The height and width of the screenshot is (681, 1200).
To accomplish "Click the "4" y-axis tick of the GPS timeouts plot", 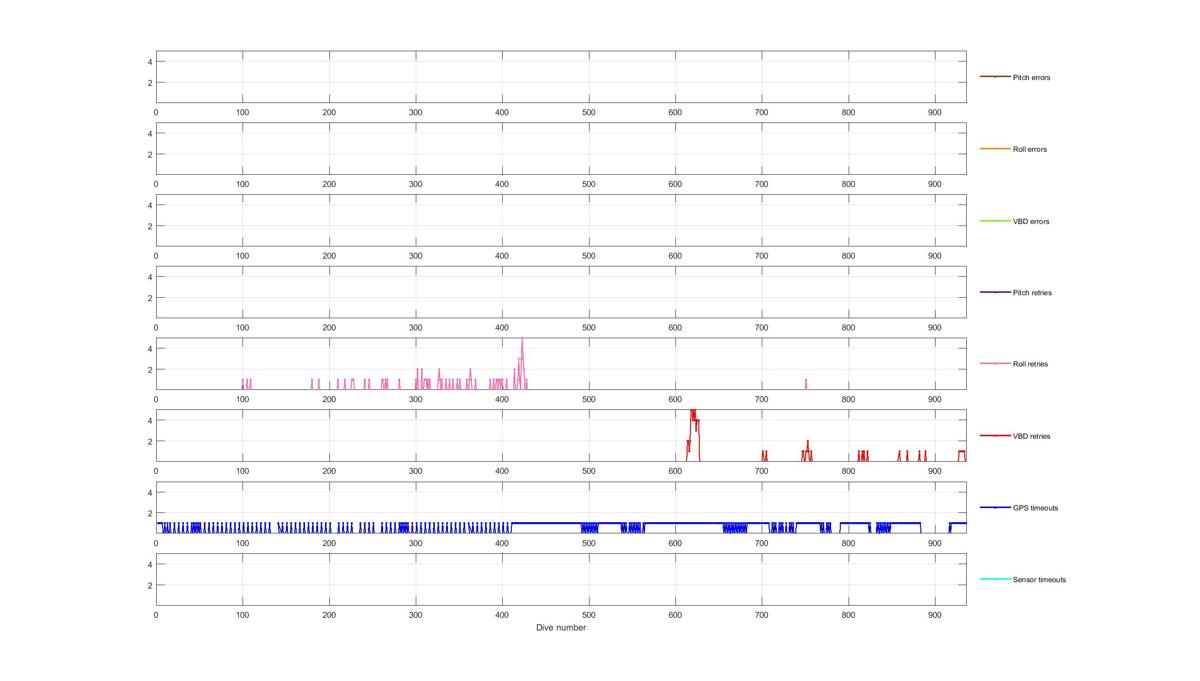I will click(x=150, y=492).
